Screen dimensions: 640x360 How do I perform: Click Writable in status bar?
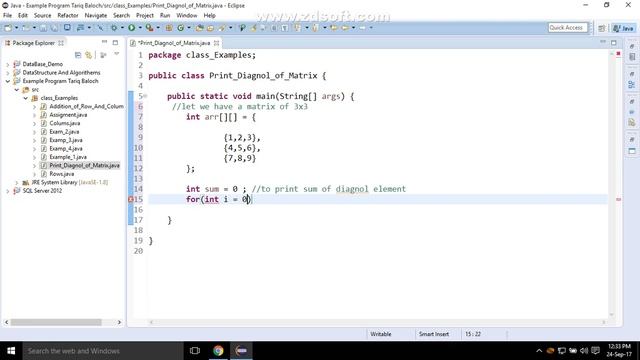380,334
